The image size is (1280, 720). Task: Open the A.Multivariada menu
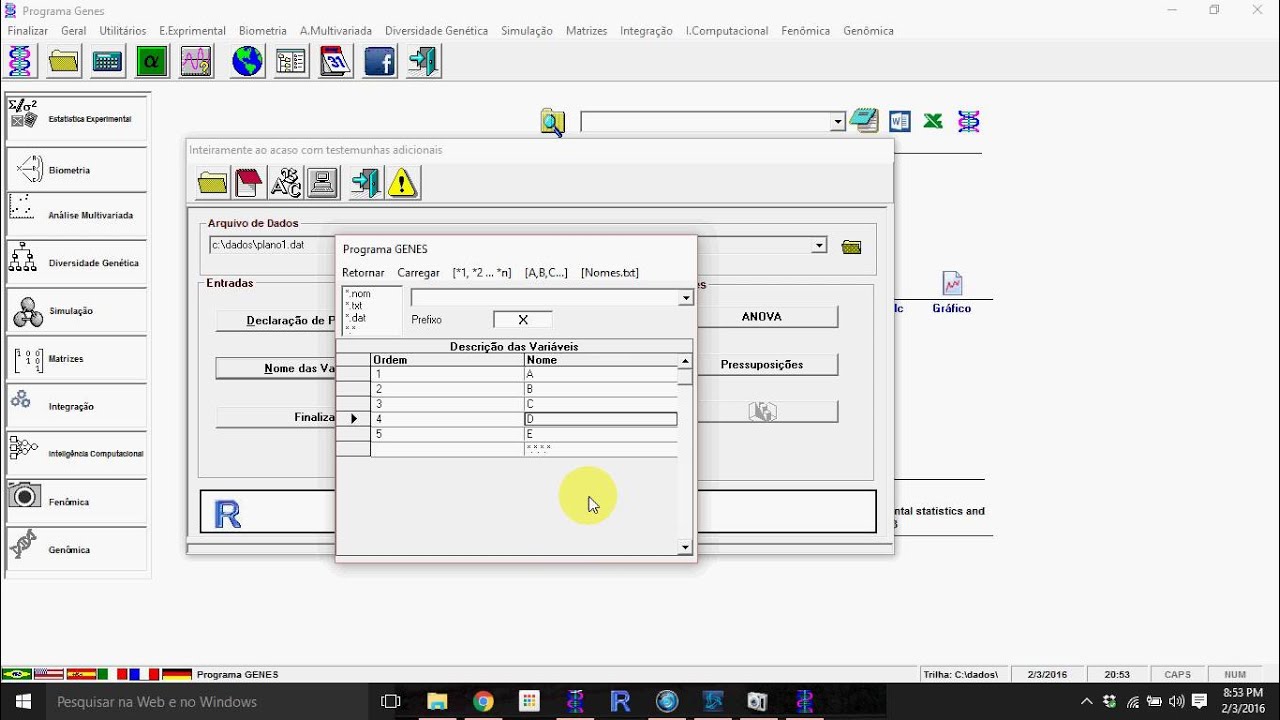[336, 31]
